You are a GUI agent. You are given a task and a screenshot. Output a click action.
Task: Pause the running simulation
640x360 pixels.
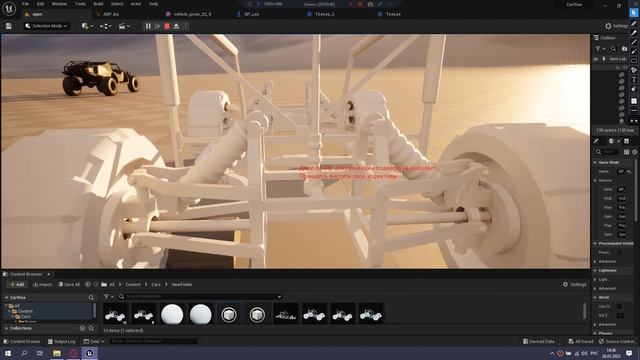pyautogui.click(x=148, y=26)
